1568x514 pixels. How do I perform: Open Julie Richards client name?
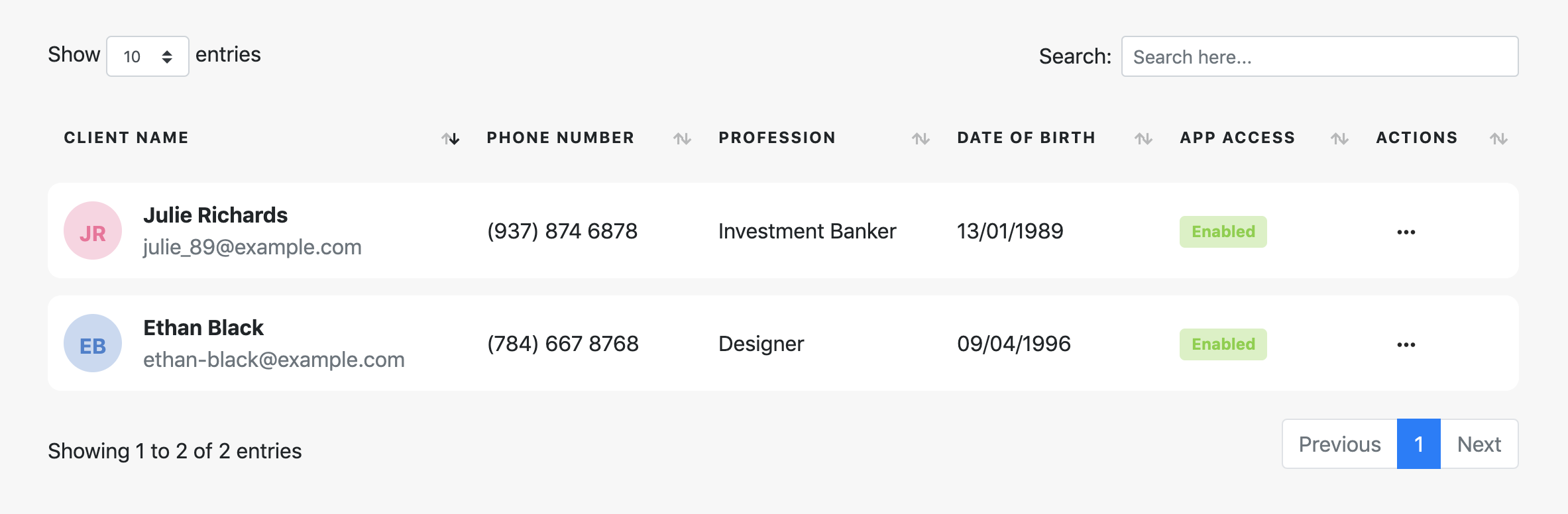click(x=215, y=215)
